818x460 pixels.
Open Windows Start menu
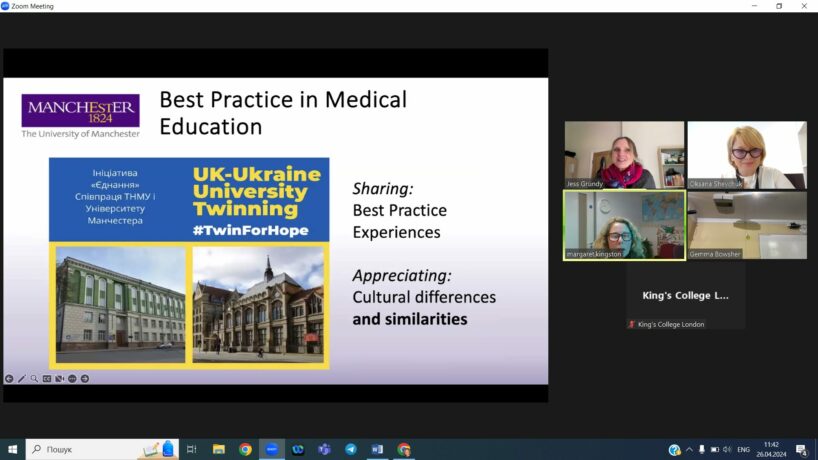[x=13, y=450]
